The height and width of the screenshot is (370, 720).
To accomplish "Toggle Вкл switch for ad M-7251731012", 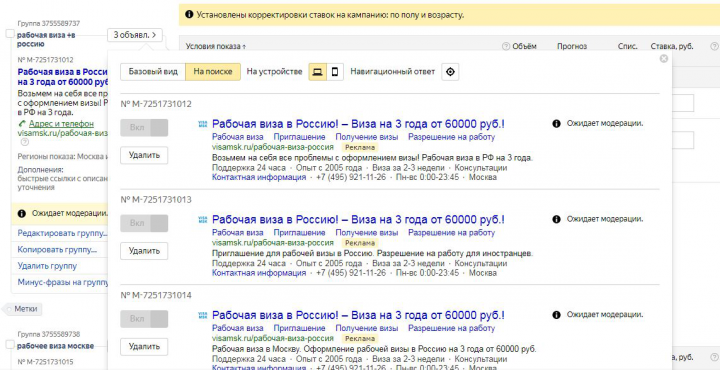I will (144, 128).
